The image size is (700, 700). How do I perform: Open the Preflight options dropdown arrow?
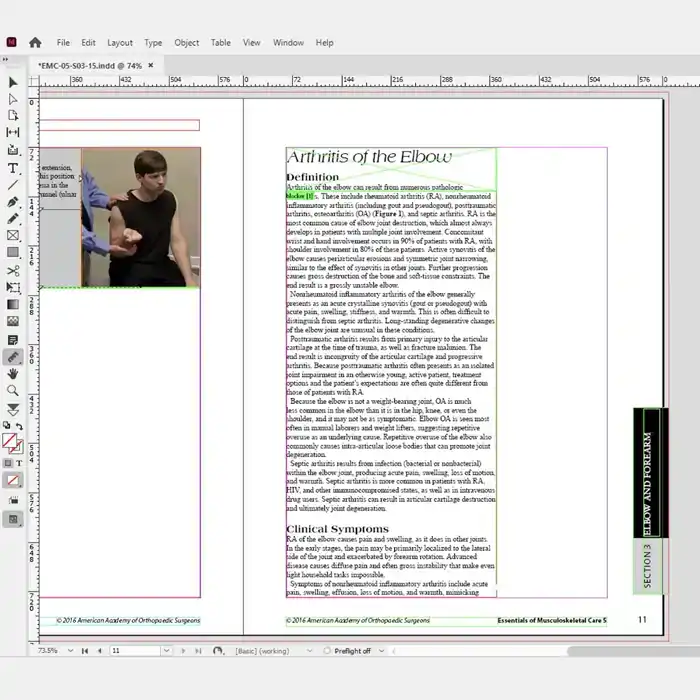pos(382,651)
